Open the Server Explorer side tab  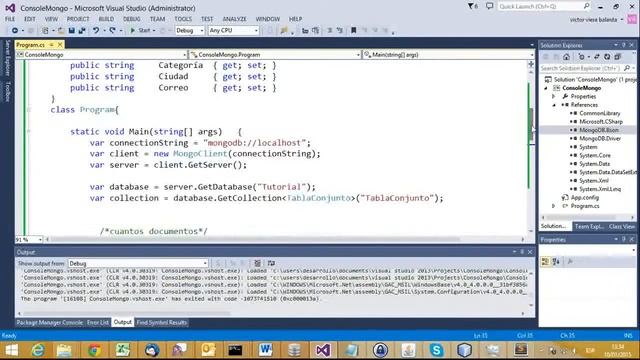click(x=7, y=58)
